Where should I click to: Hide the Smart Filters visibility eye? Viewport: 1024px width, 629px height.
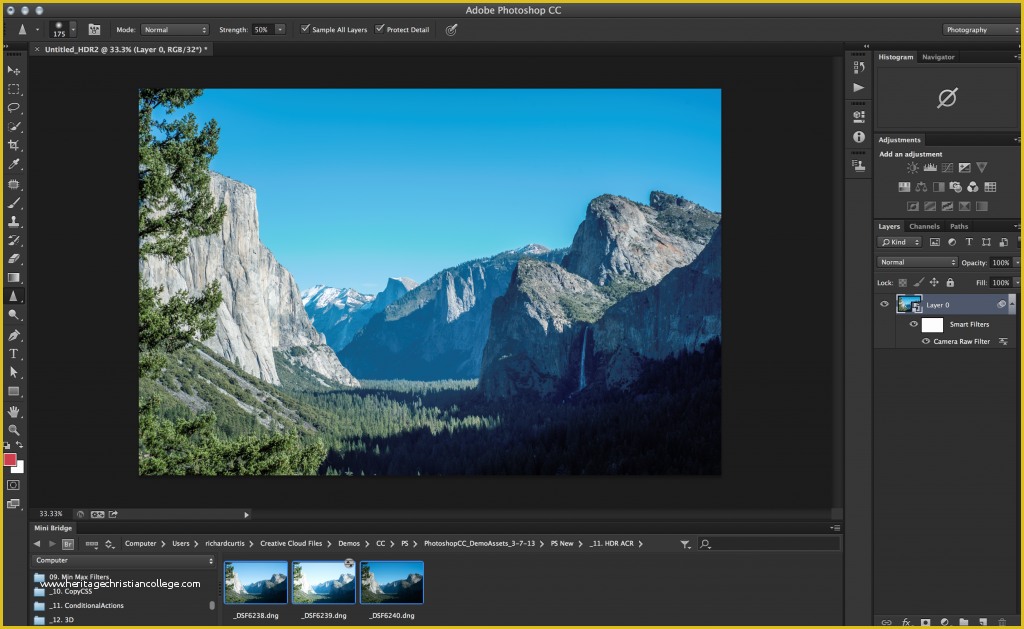[x=914, y=324]
